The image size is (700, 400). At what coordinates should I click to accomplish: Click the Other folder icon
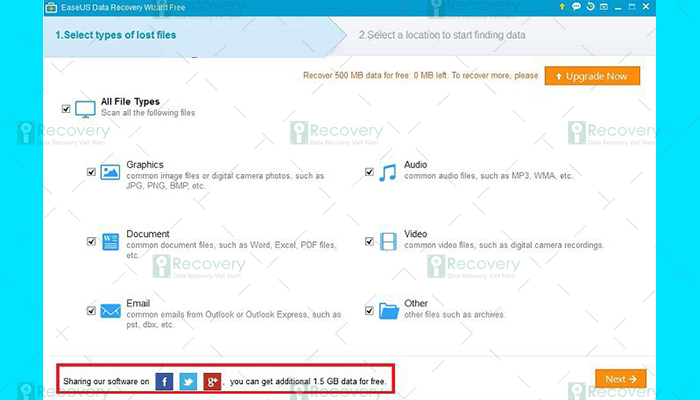388,311
